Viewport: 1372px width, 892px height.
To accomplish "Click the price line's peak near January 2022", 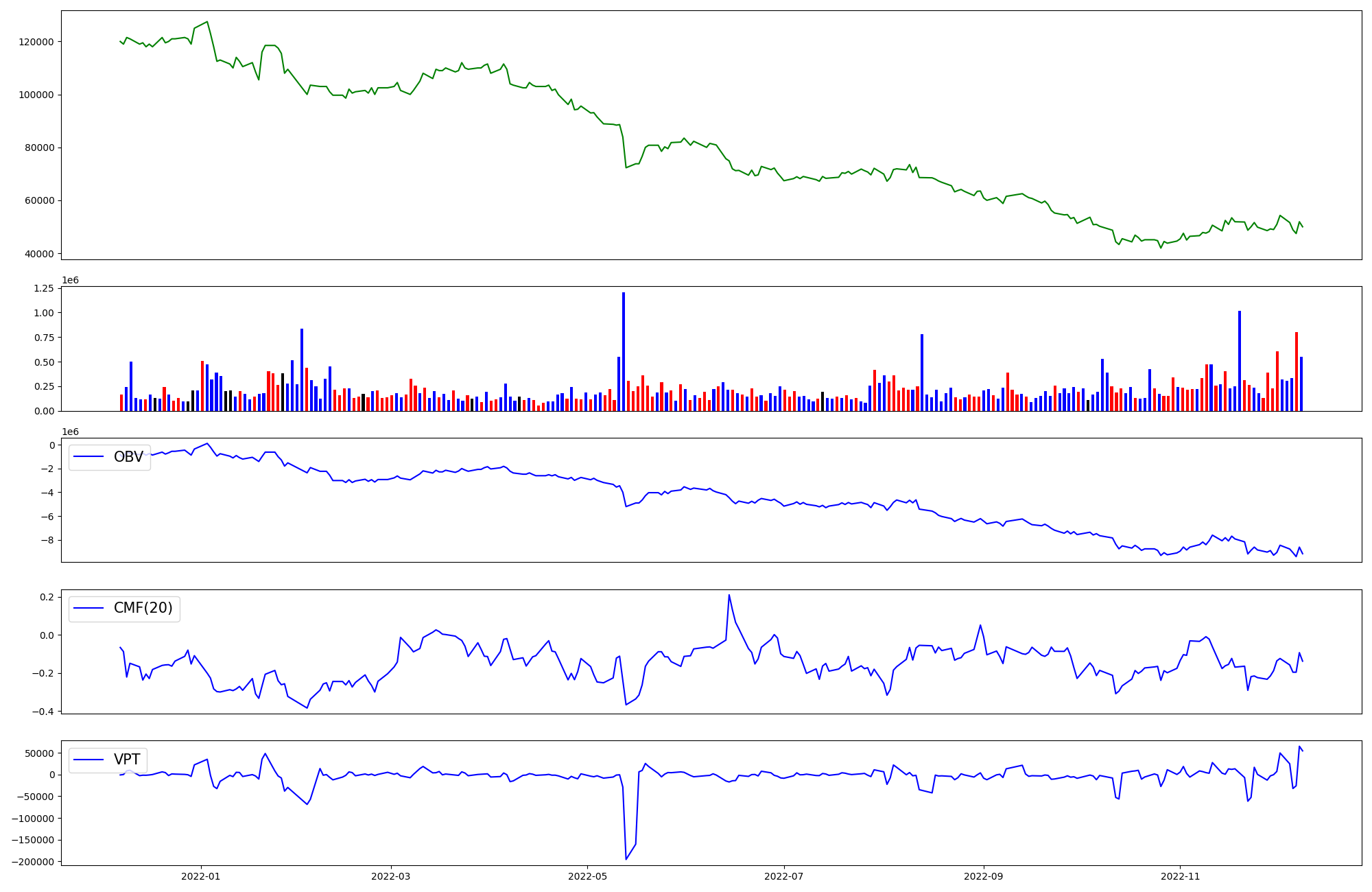I will point(207,22).
